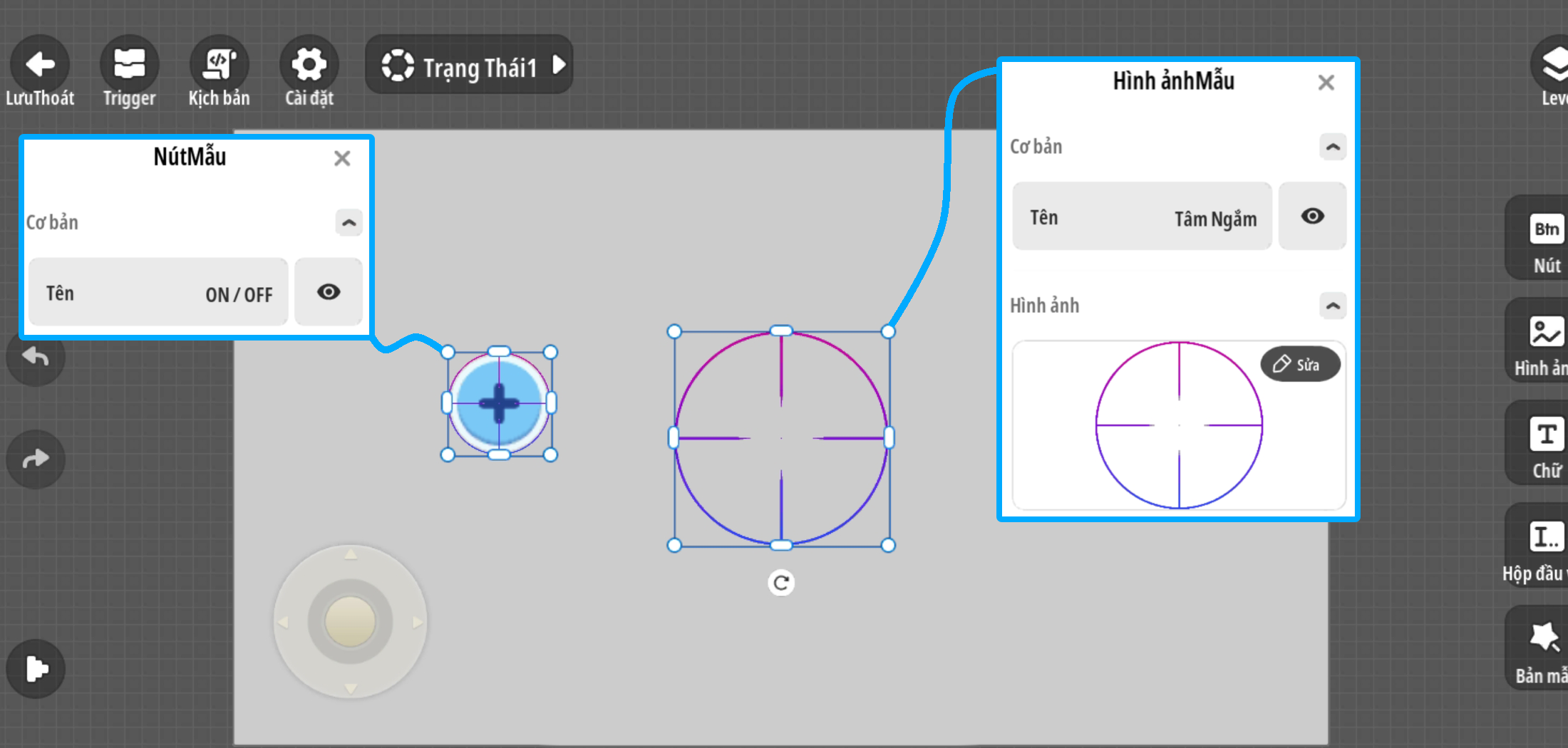Image resolution: width=1568 pixels, height=748 pixels.
Task: Collapse Cơ bản section in NútMẫu panel
Action: point(349,222)
